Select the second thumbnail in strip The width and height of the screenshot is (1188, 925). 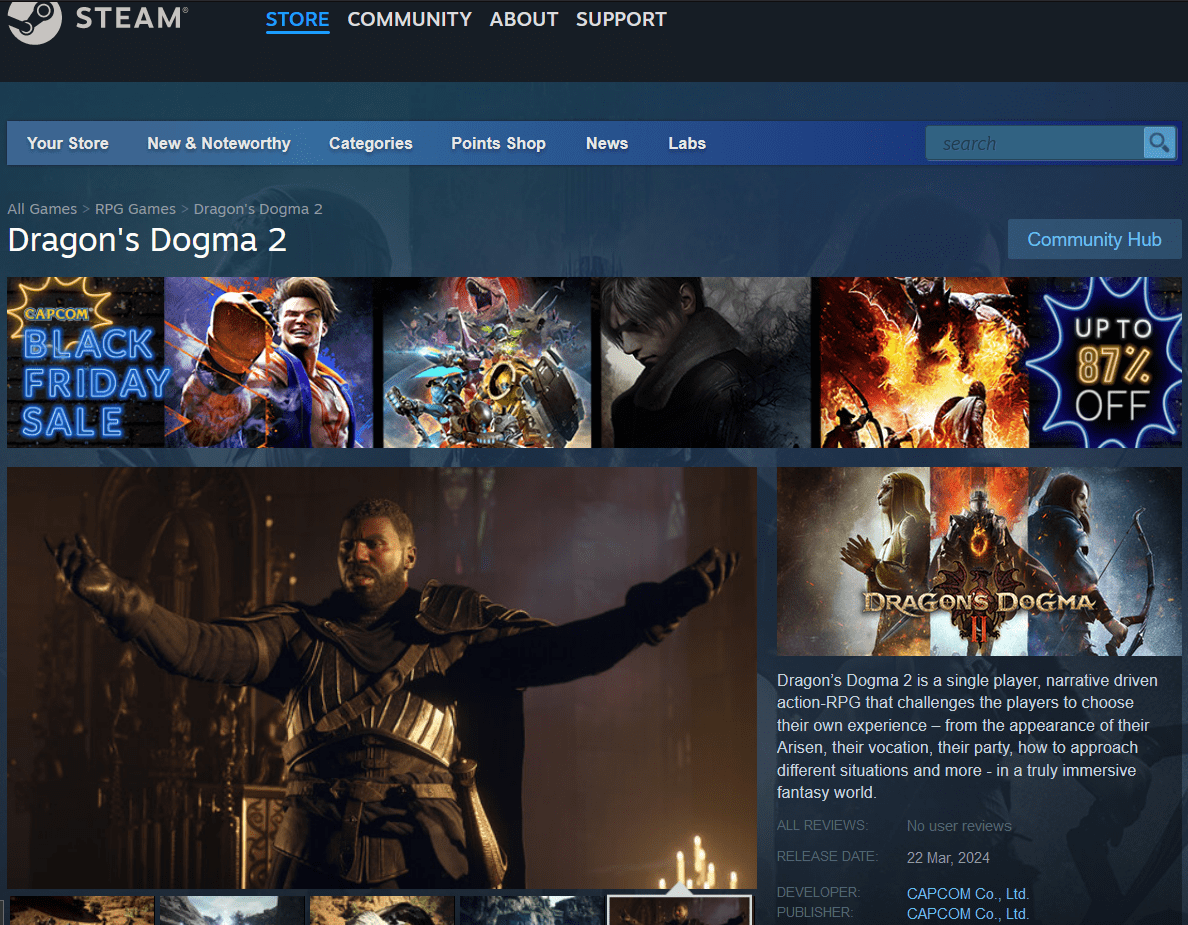[x=231, y=911]
